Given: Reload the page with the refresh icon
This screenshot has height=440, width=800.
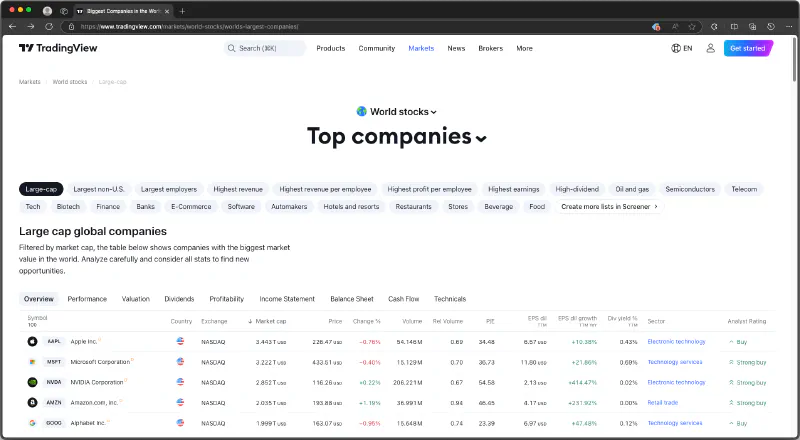Looking at the screenshot, I should point(49,27).
